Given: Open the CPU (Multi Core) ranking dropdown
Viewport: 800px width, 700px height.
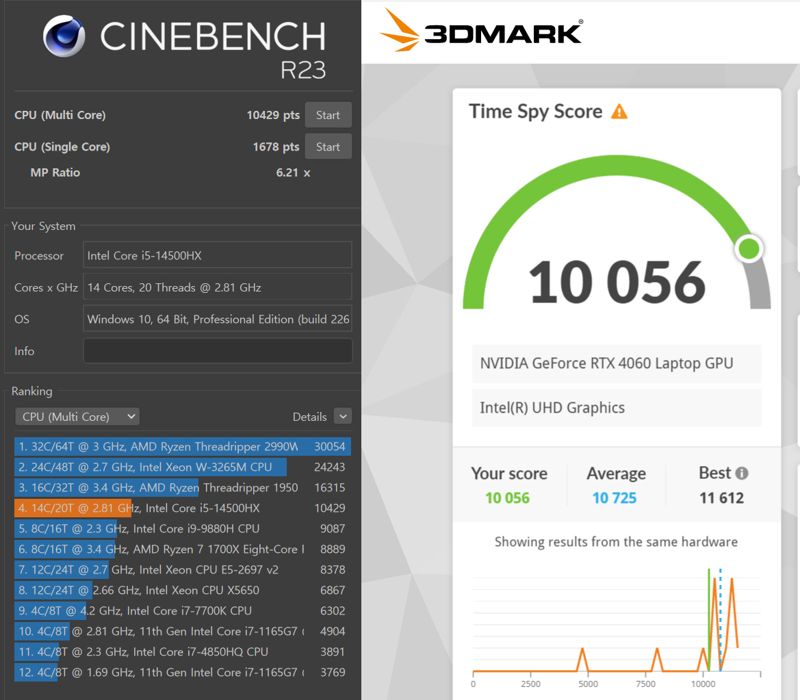Looking at the screenshot, I should click(x=77, y=417).
